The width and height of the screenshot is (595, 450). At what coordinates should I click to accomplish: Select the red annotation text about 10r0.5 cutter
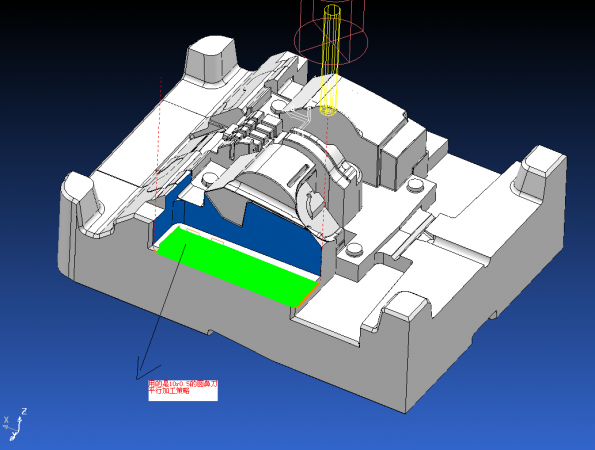click(x=183, y=387)
